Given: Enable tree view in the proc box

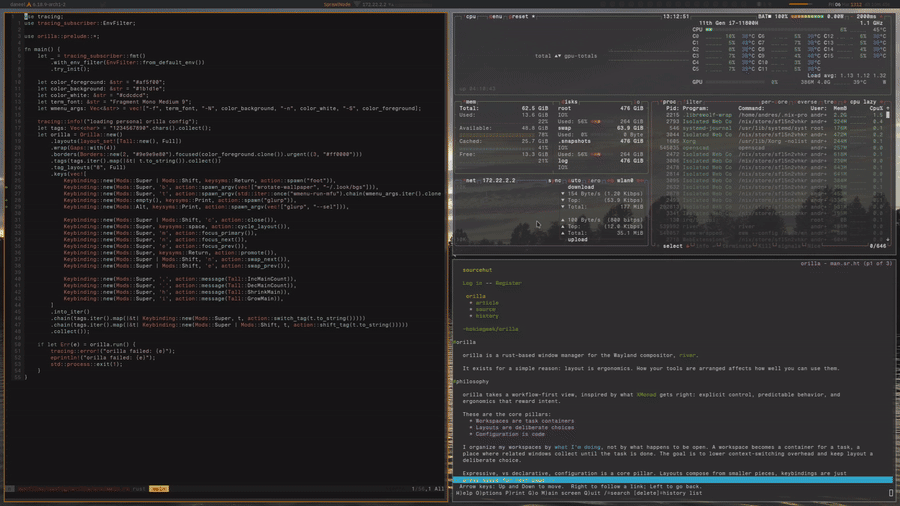Looking at the screenshot, I should 829,102.
